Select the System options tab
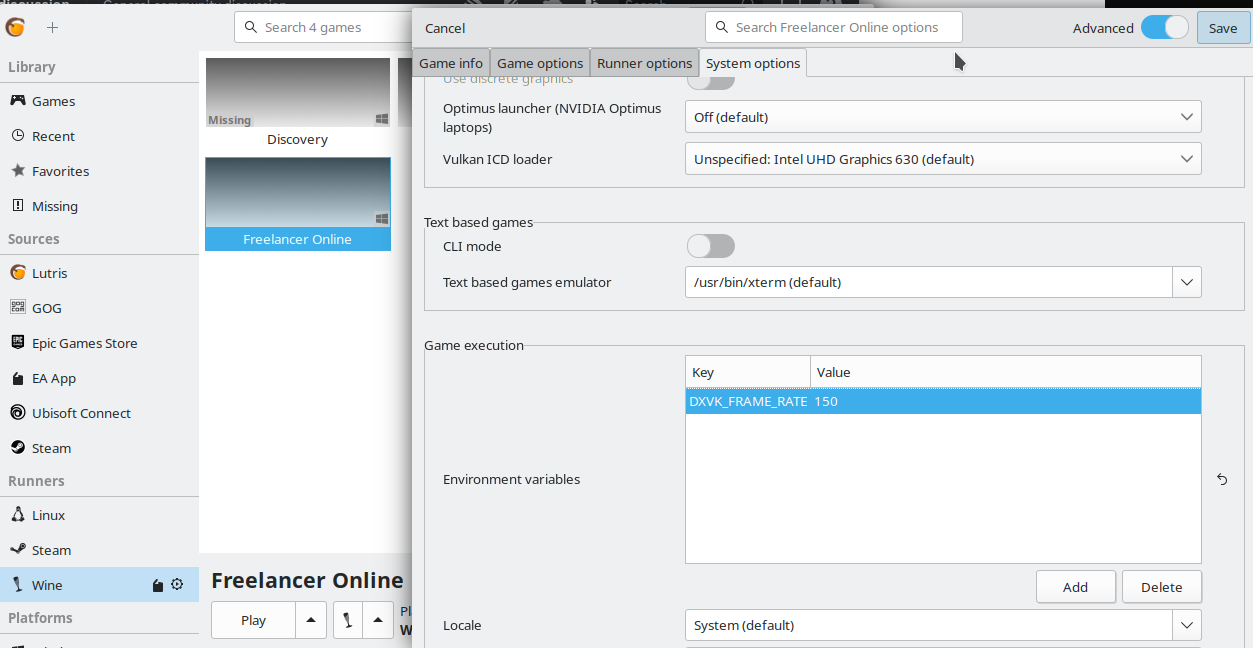 pos(753,63)
